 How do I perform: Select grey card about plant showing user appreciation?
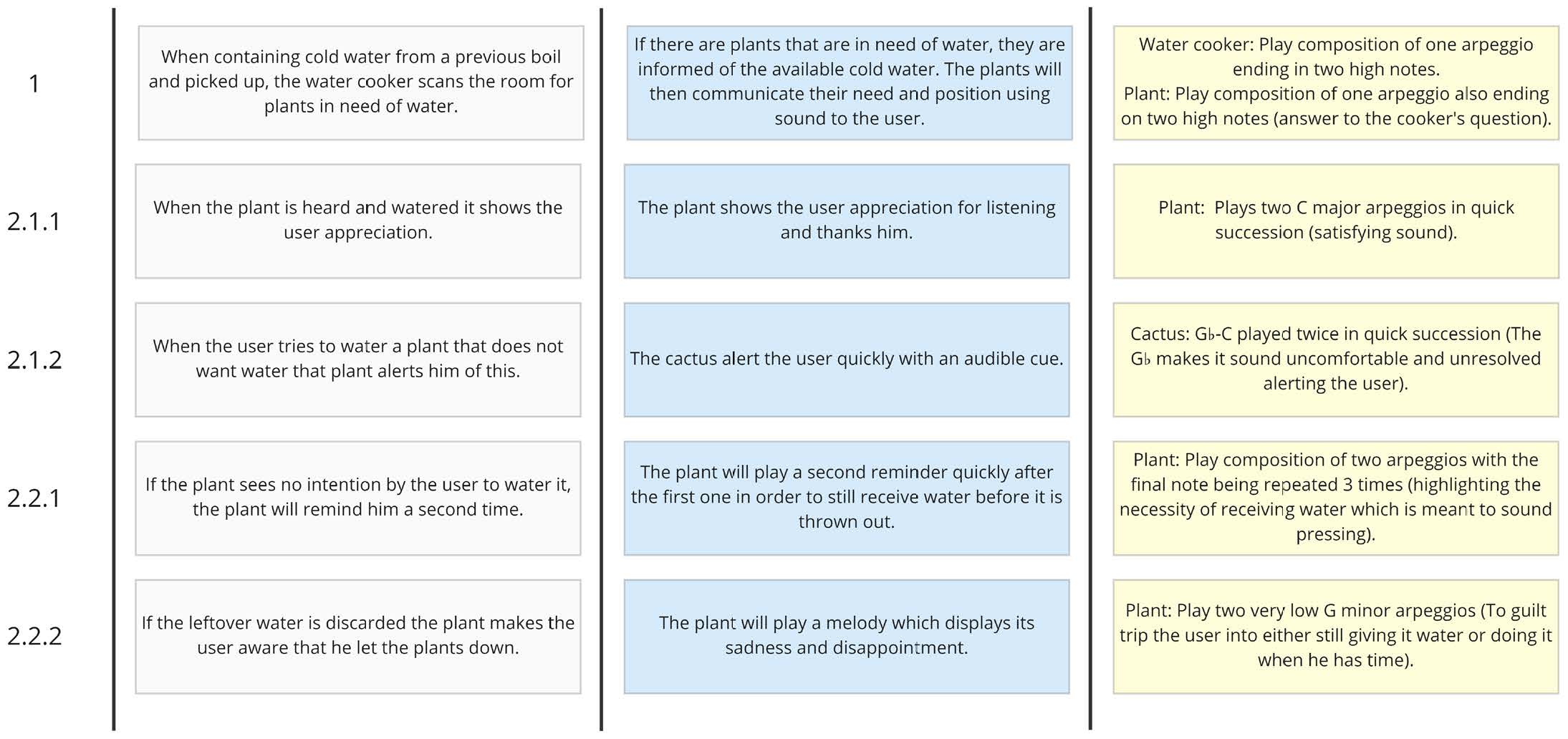pos(358,221)
